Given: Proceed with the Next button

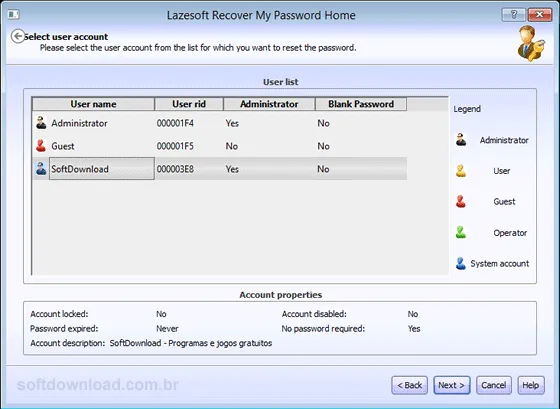Looking at the screenshot, I should [x=452, y=385].
